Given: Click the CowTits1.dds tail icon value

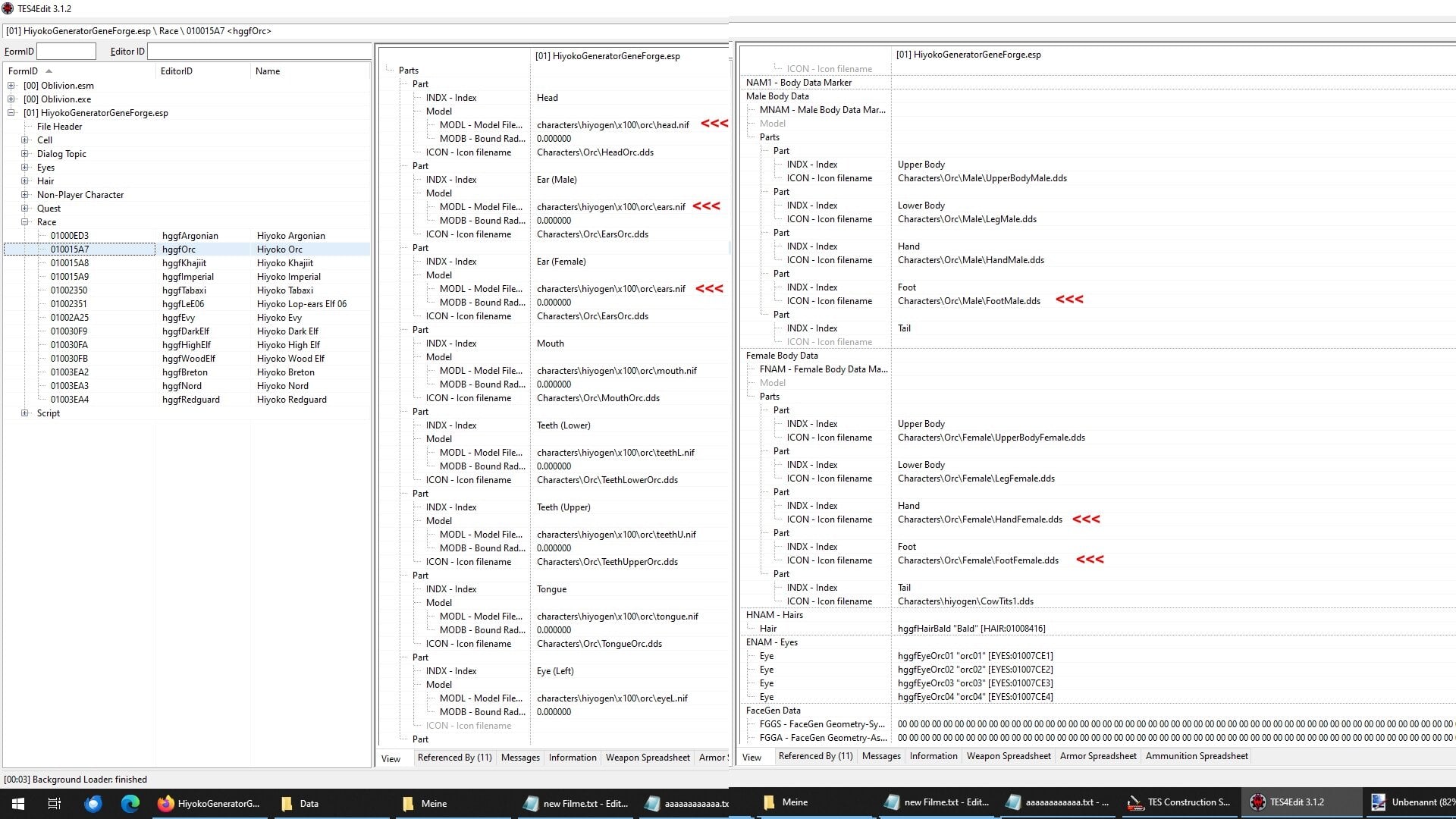Looking at the screenshot, I should [x=965, y=601].
